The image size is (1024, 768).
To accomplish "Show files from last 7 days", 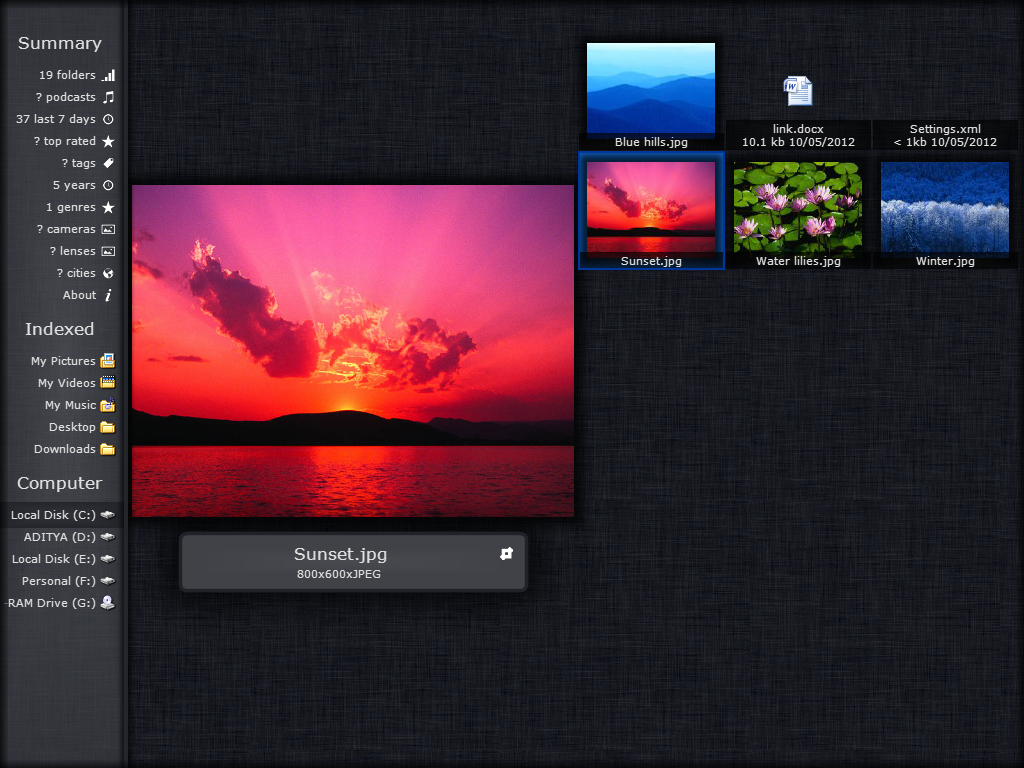I will [56, 119].
